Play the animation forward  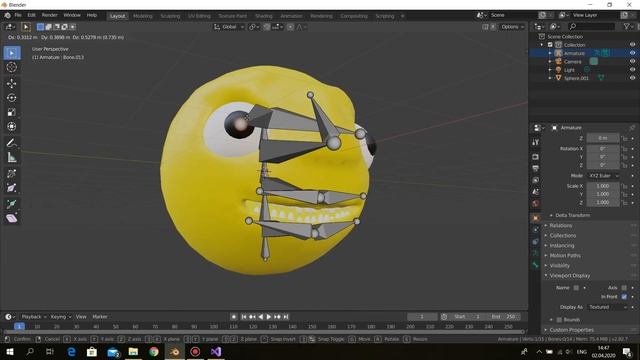click(269, 317)
